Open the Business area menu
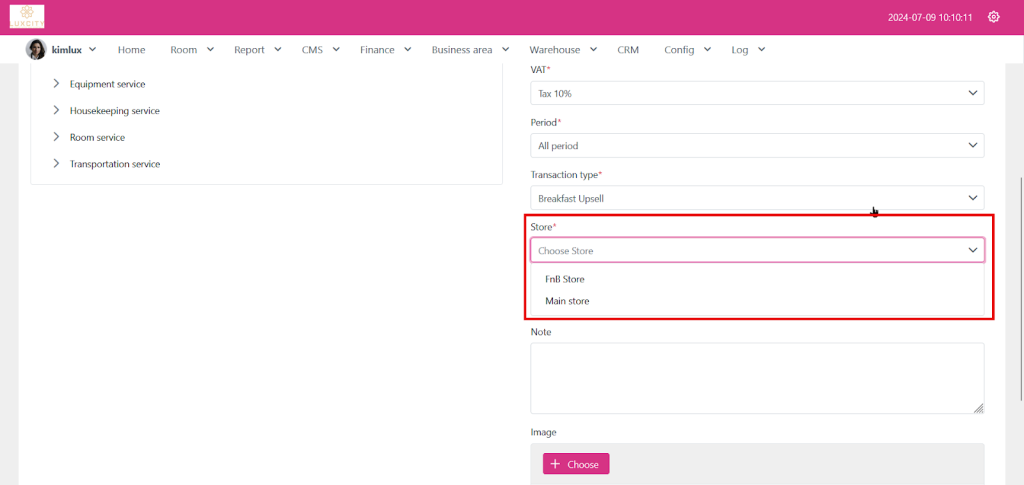1024x485 pixels. [x=470, y=50]
